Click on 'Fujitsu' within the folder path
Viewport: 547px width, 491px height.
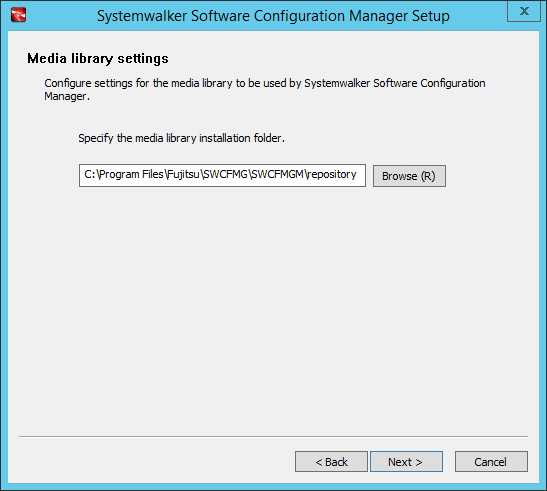tap(183, 174)
